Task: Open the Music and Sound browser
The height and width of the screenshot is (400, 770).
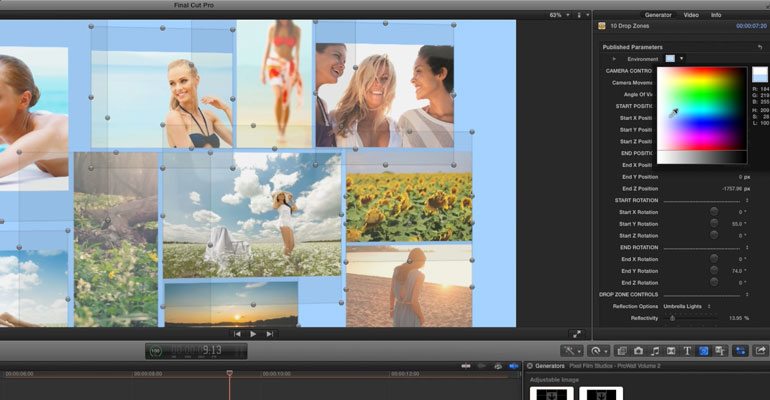Action: click(x=655, y=350)
